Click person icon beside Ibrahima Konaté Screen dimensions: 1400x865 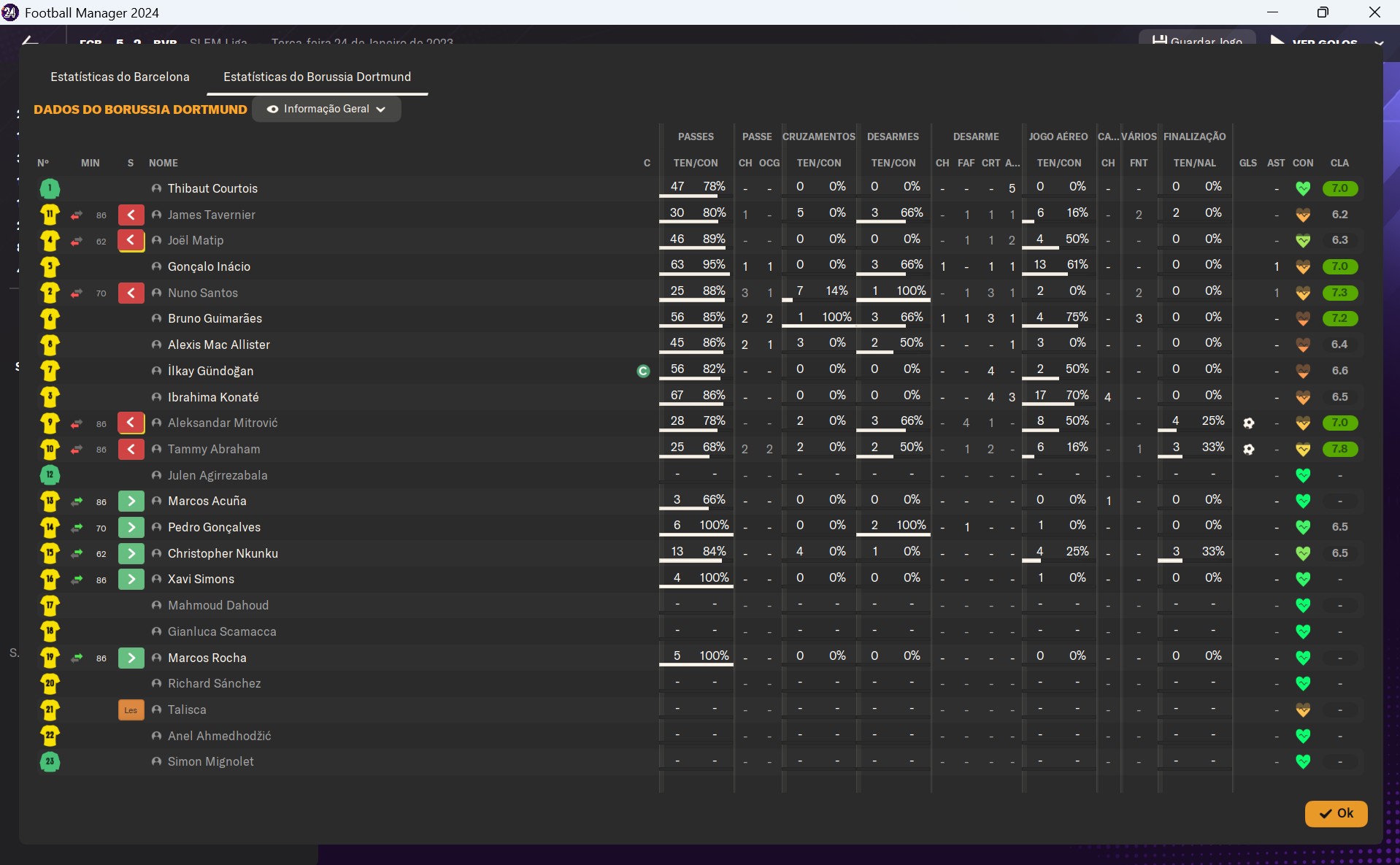pos(156,397)
